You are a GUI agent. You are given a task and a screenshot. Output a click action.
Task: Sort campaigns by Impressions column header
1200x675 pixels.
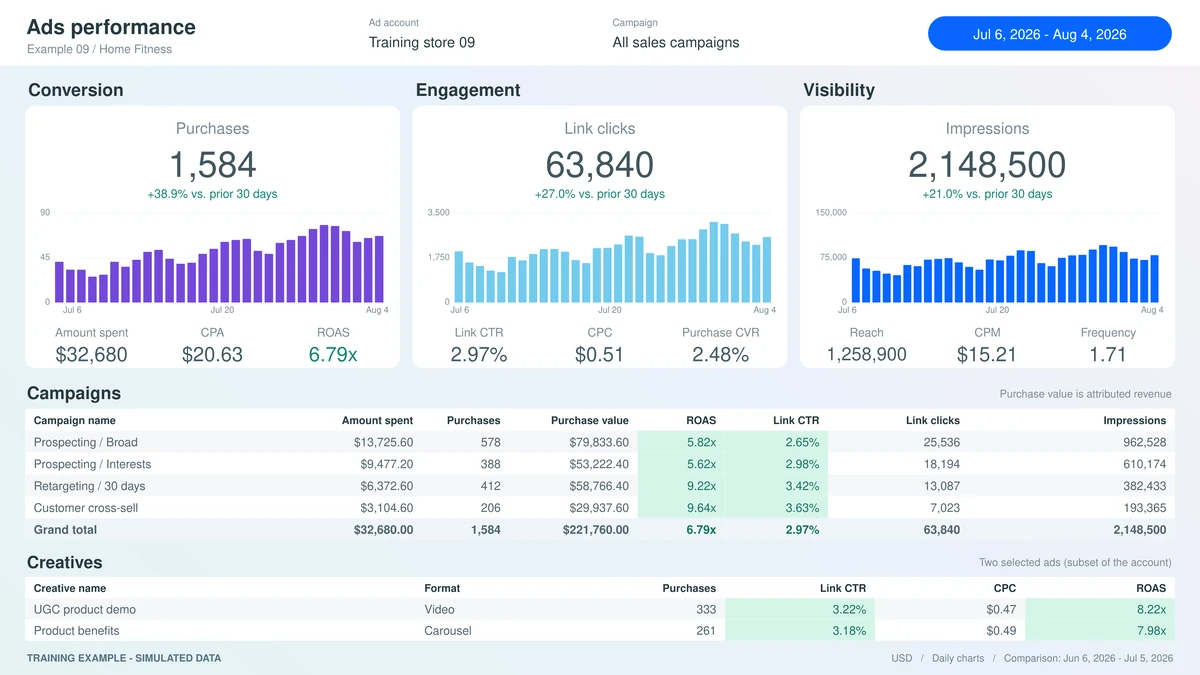tap(1135, 420)
